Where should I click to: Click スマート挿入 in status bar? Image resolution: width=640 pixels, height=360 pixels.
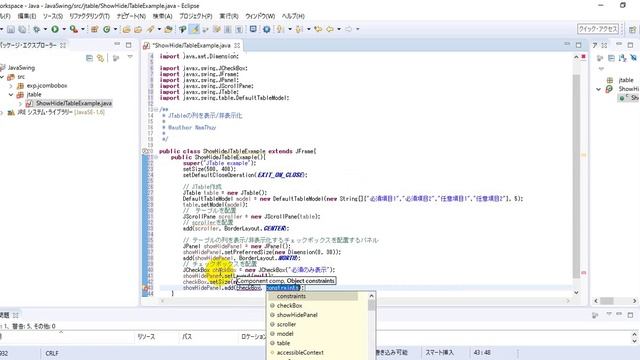point(439,352)
